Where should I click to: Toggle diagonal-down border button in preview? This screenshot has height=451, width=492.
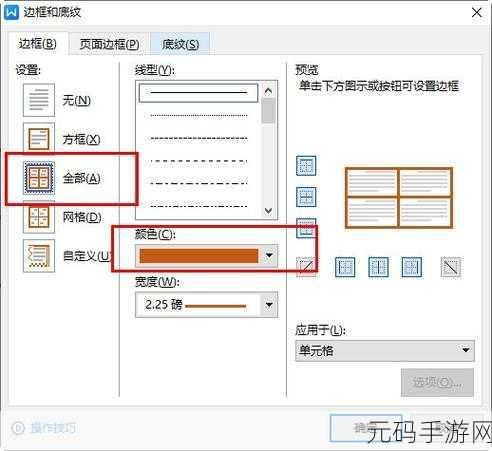[451, 267]
